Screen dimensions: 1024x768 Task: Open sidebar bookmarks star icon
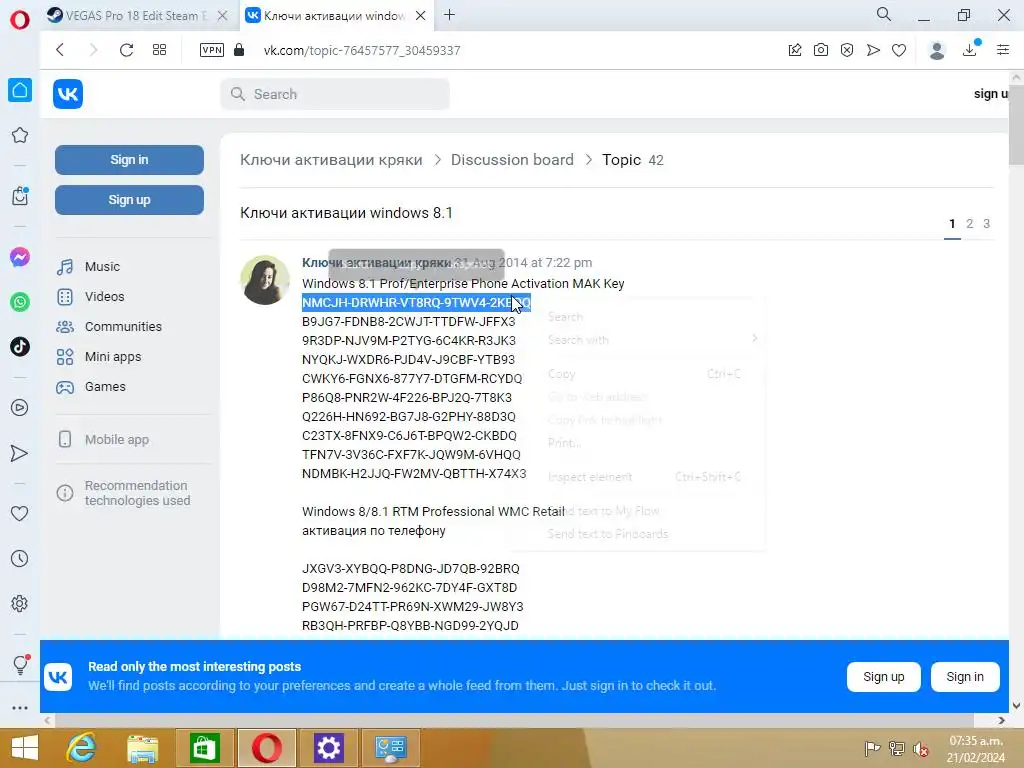20,135
